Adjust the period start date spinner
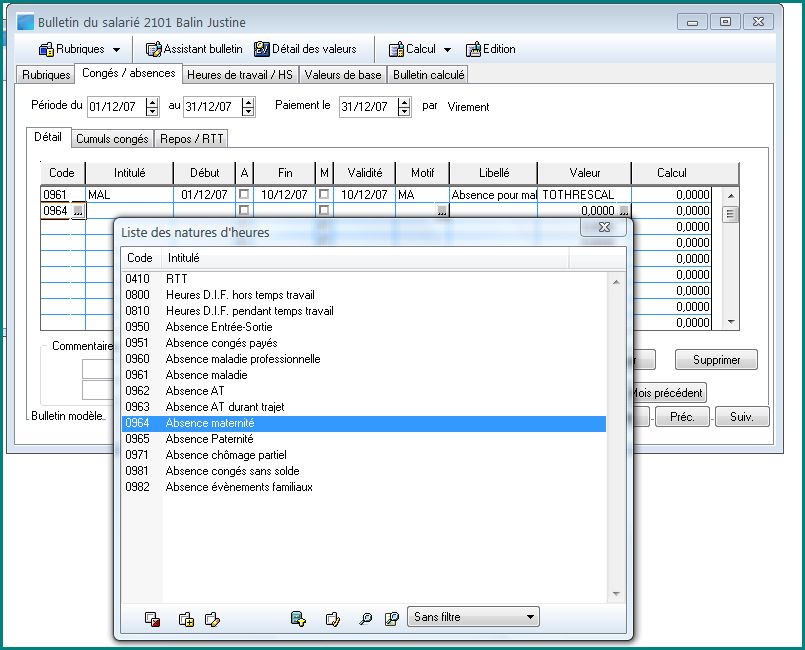Viewport: 805px width, 650px height. click(152, 107)
